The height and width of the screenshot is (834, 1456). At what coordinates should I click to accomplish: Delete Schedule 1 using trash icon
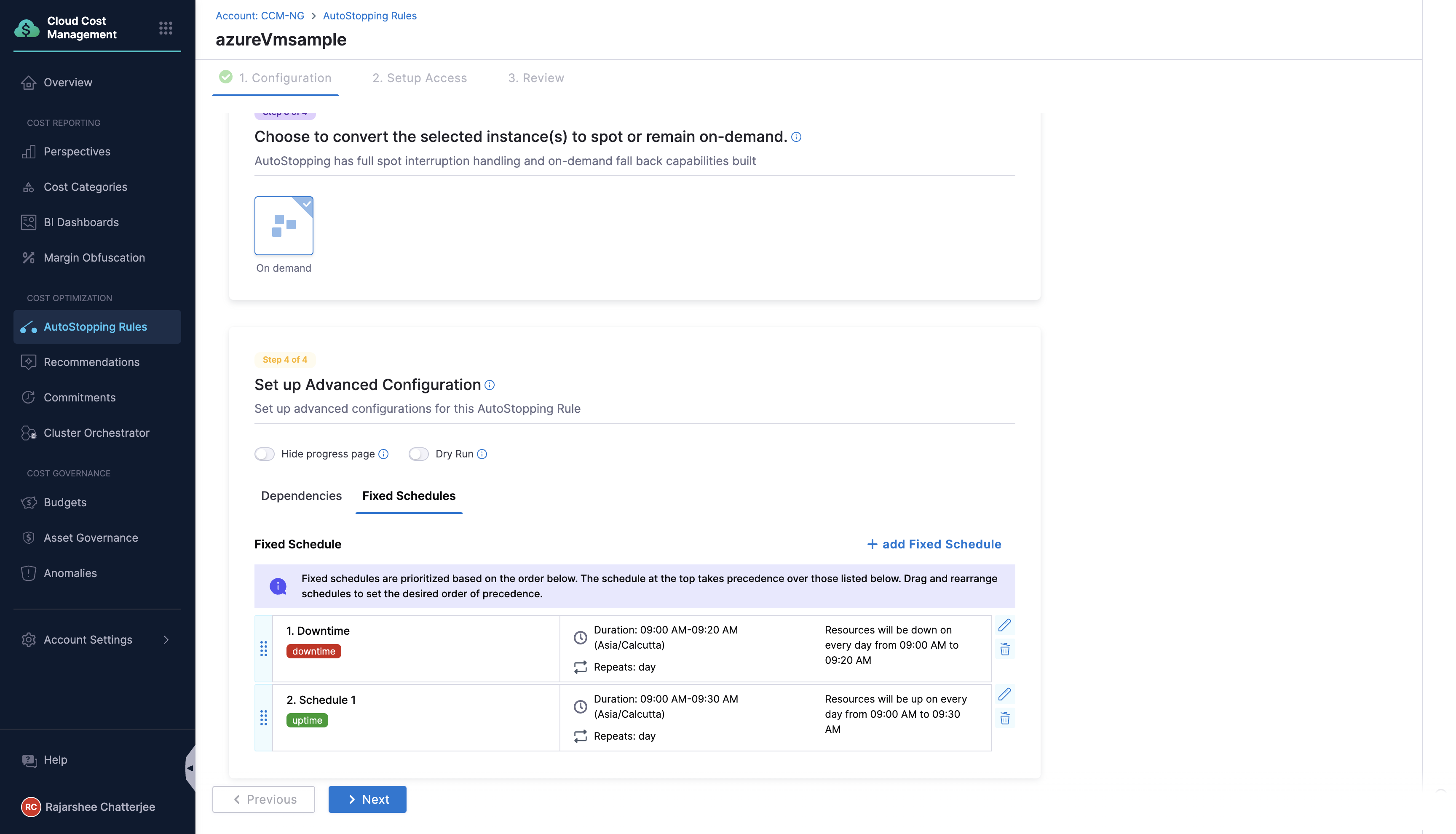pyautogui.click(x=1004, y=718)
